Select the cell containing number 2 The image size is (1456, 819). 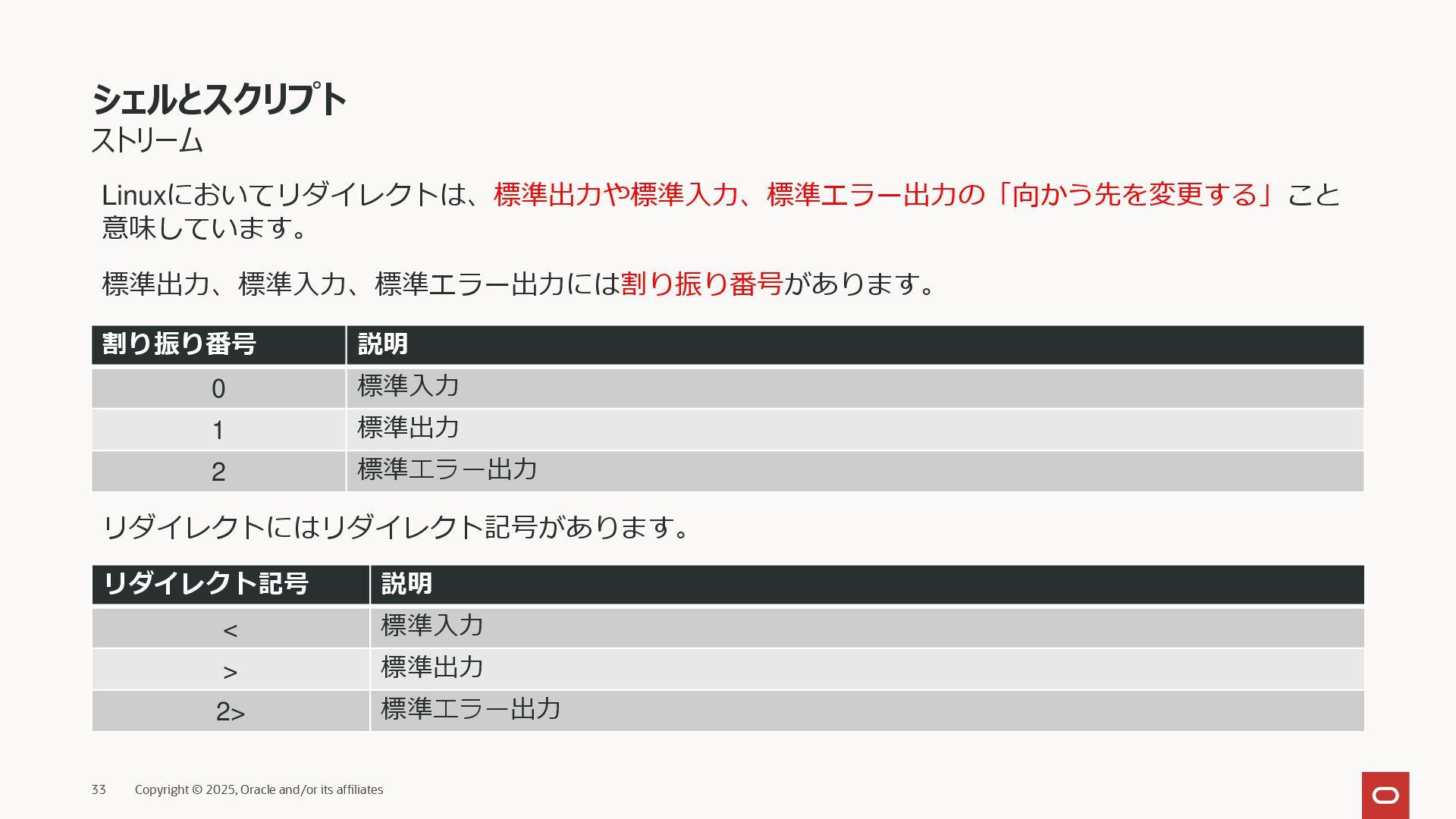218,472
